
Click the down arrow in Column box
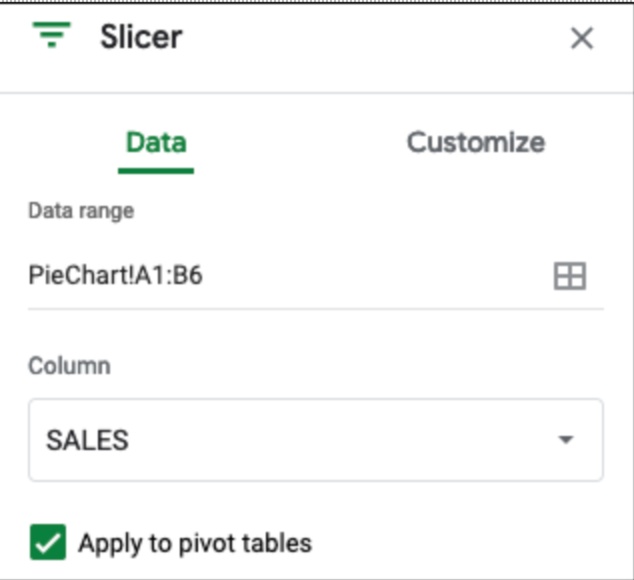pyautogui.click(x=566, y=440)
